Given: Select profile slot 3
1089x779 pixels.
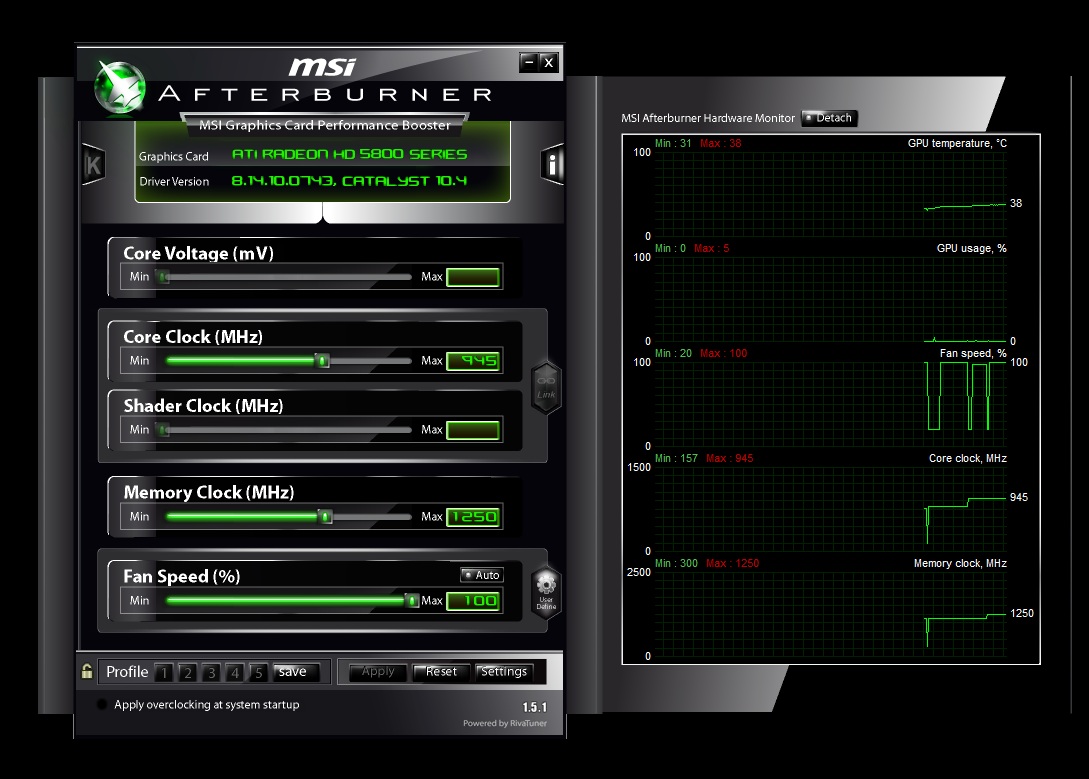Looking at the screenshot, I should pyautogui.click(x=211, y=672).
